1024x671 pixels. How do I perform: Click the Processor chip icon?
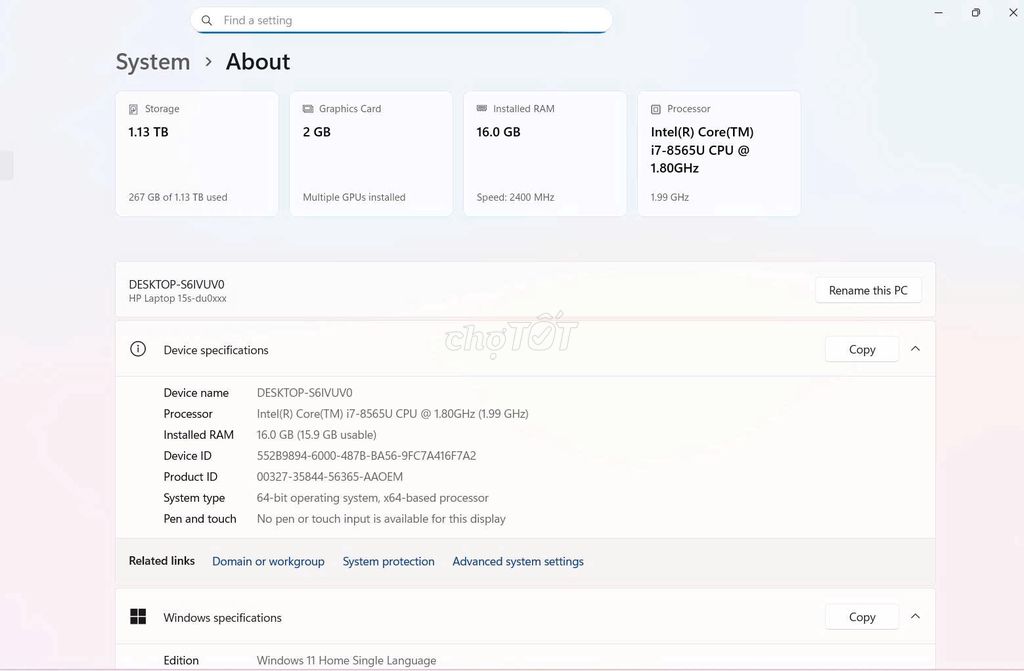click(656, 109)
